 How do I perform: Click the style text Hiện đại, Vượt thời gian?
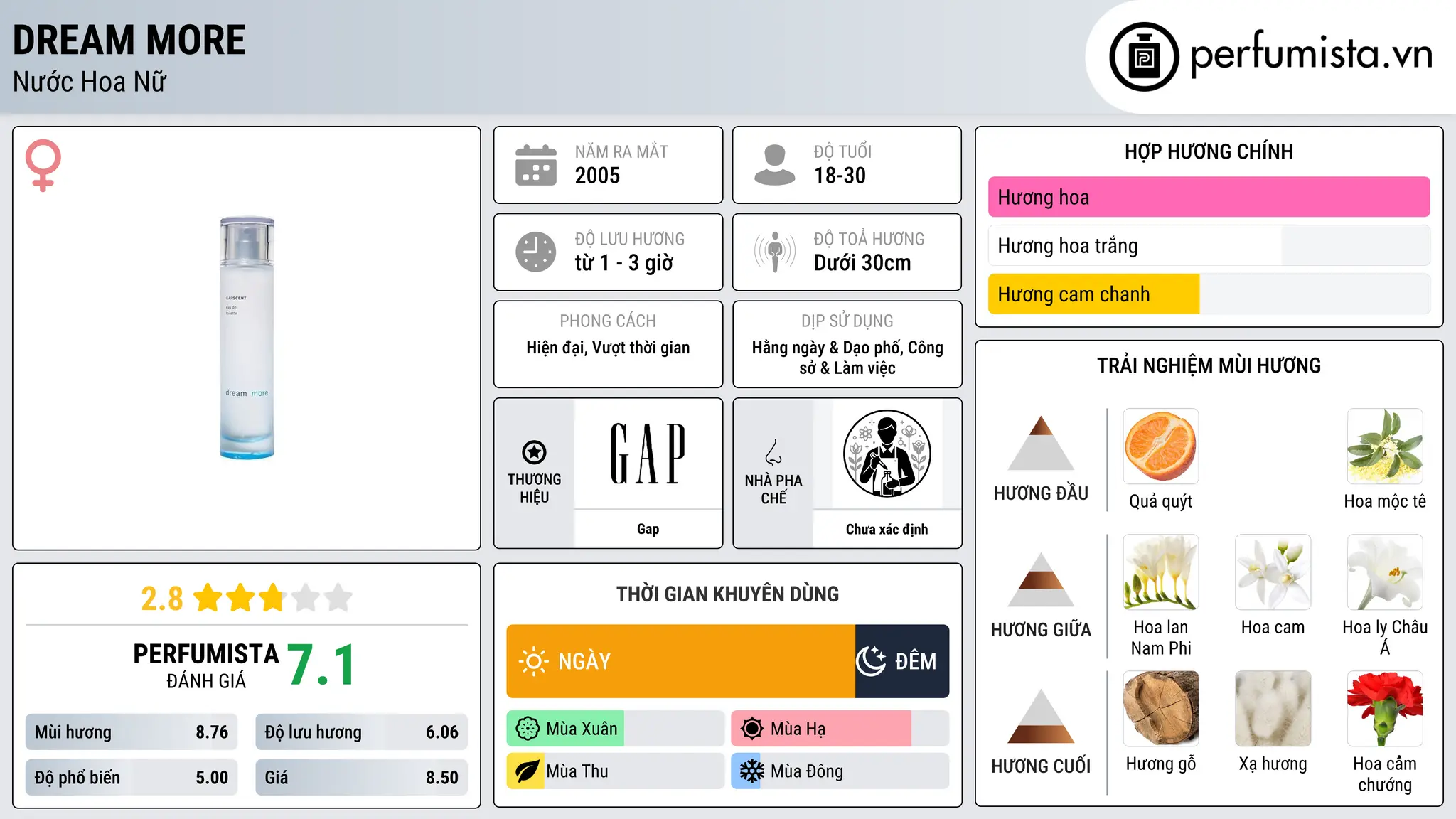point(608,348)
